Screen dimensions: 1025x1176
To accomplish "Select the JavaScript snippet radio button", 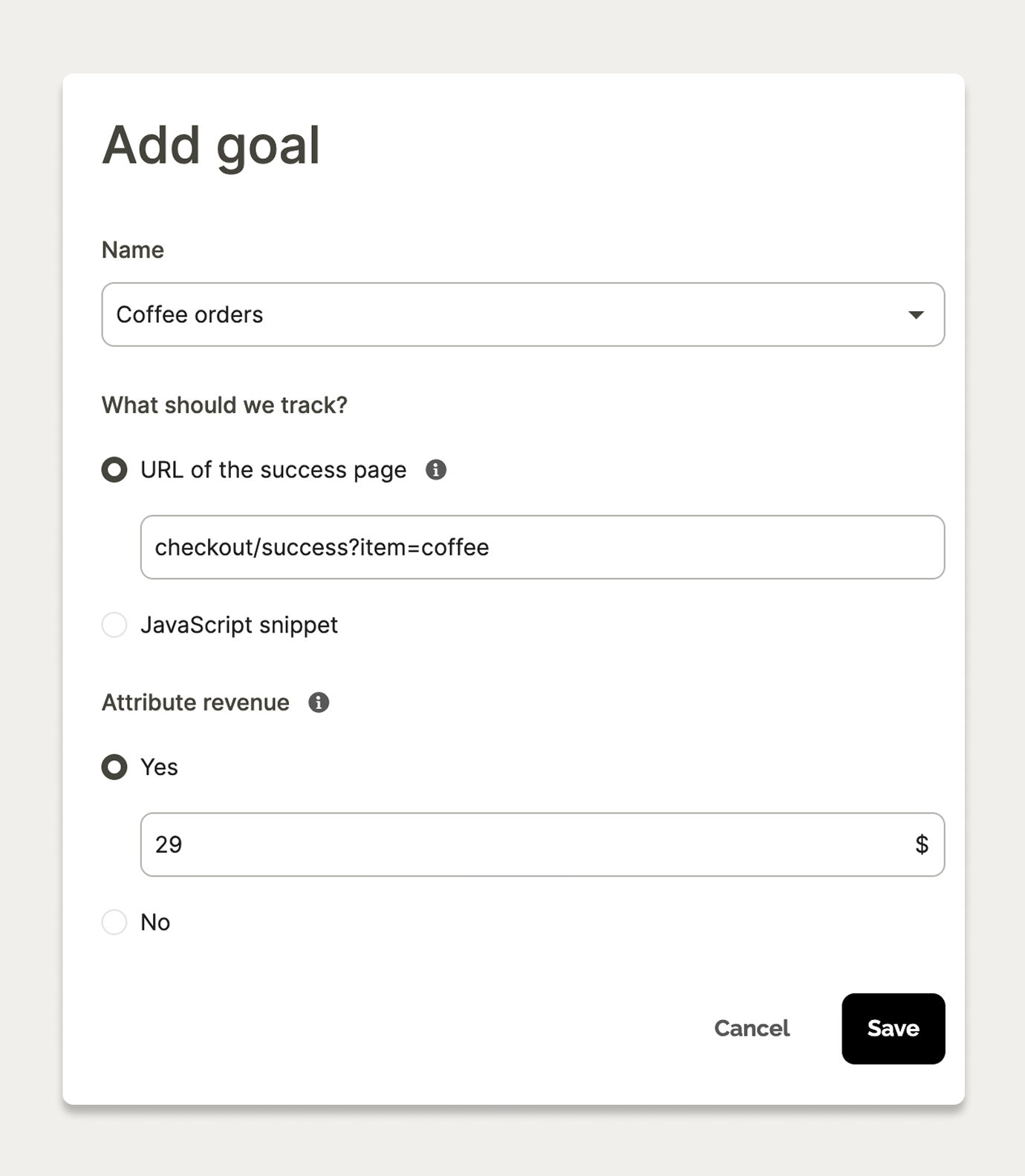I will tap(114, 625).
